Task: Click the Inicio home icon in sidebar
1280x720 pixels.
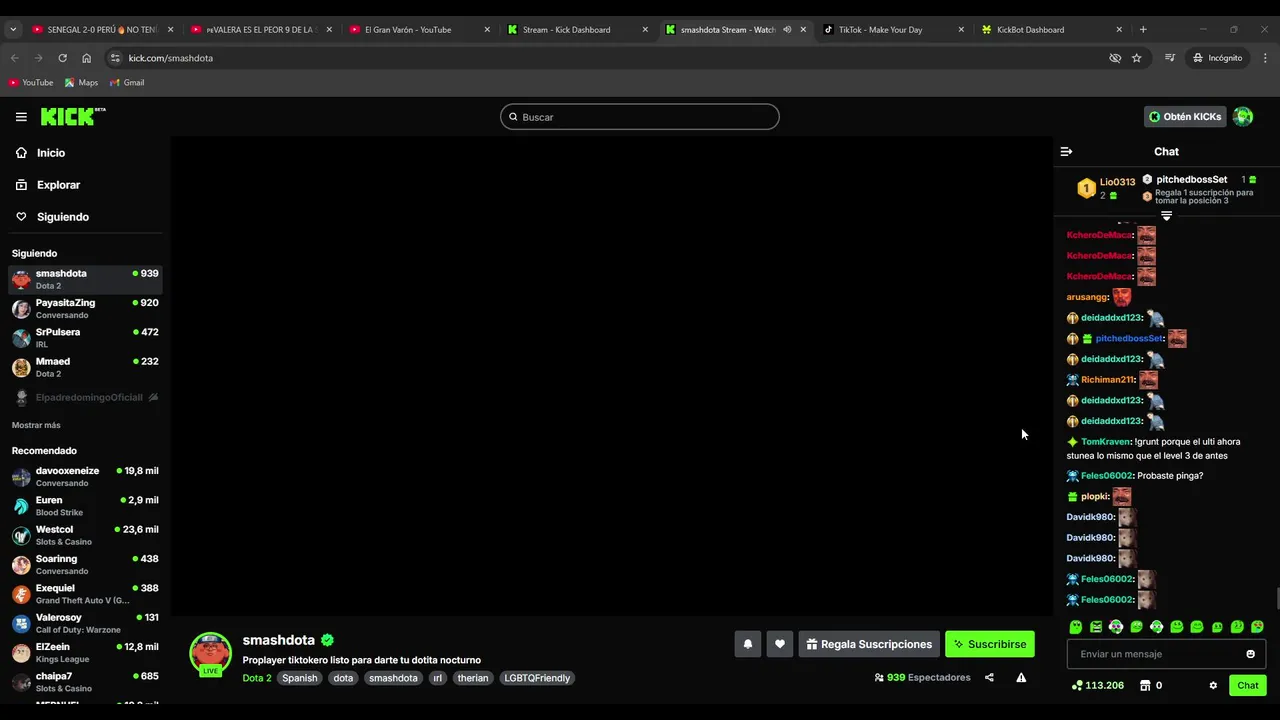Action: point(22,153)
